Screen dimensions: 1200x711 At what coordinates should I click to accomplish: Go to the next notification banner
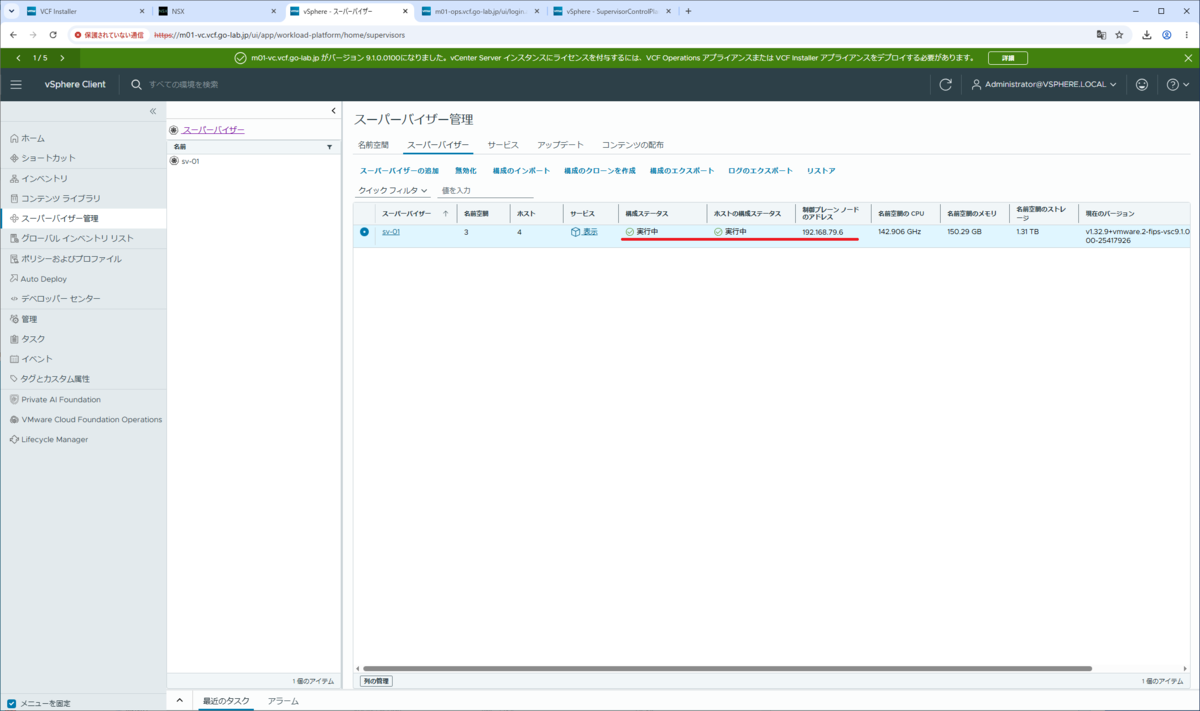(x=62, y=58)
